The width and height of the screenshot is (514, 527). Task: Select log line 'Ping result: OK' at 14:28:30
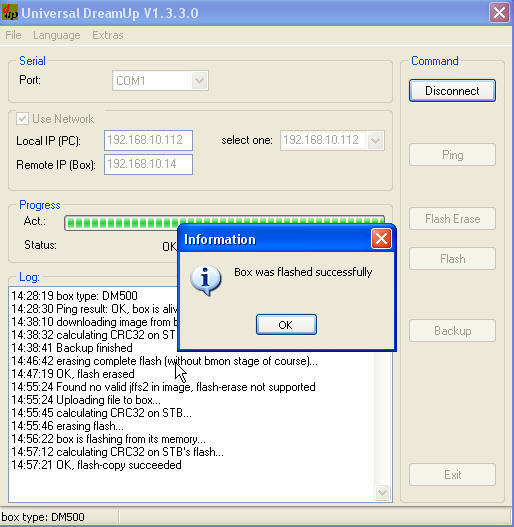[x=94, y=309]
